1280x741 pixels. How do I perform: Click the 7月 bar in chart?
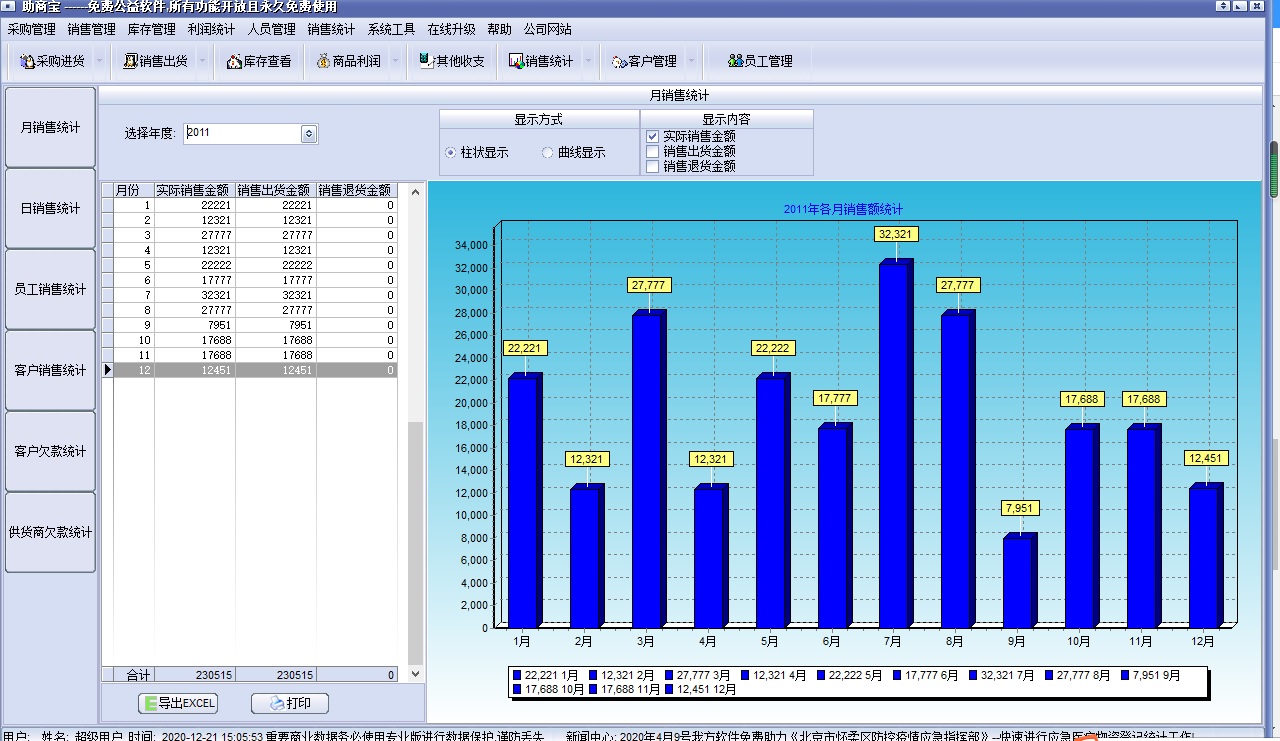(x=896, y=443)
